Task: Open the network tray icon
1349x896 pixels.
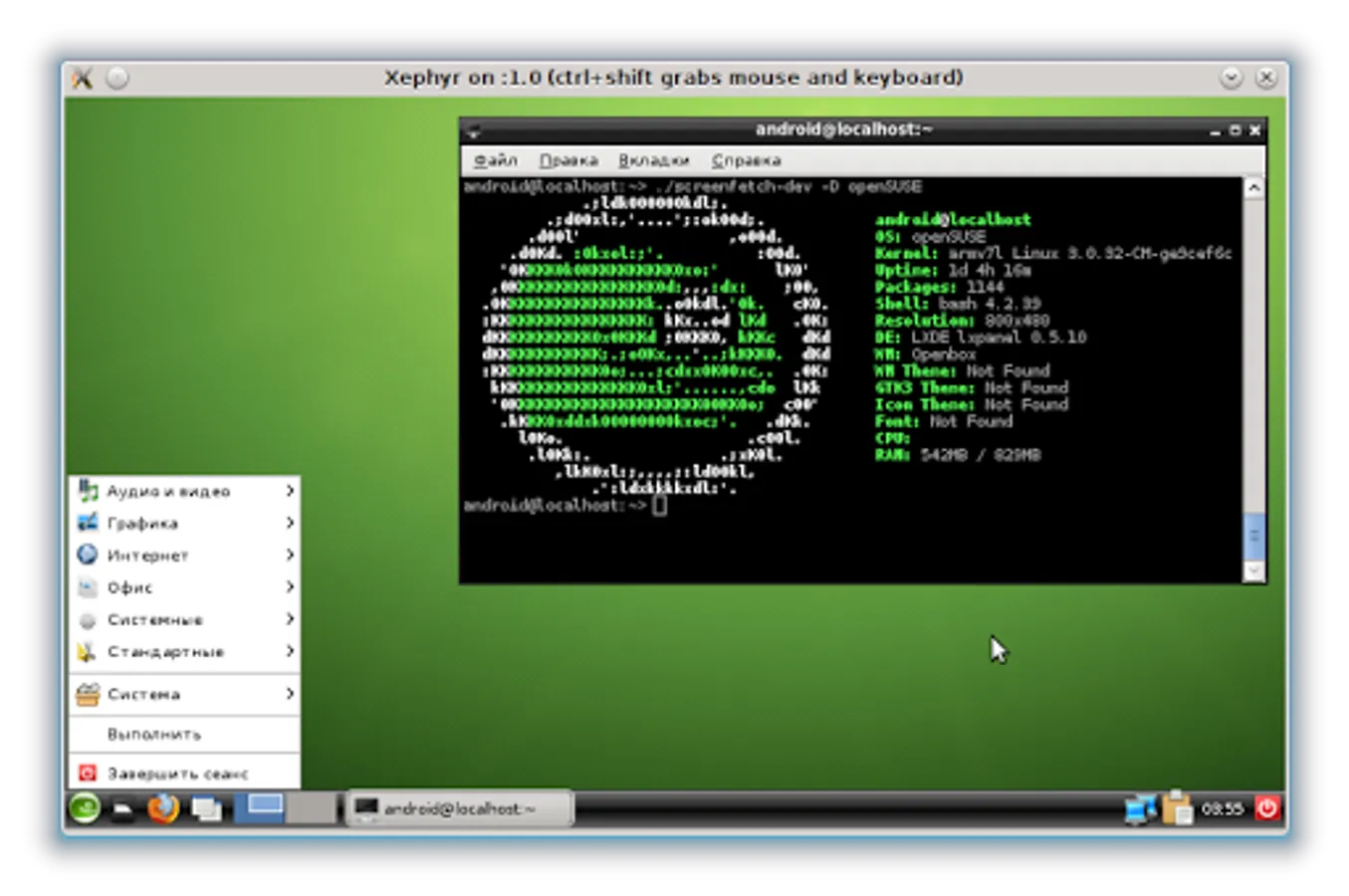Action: point(1140,808)
